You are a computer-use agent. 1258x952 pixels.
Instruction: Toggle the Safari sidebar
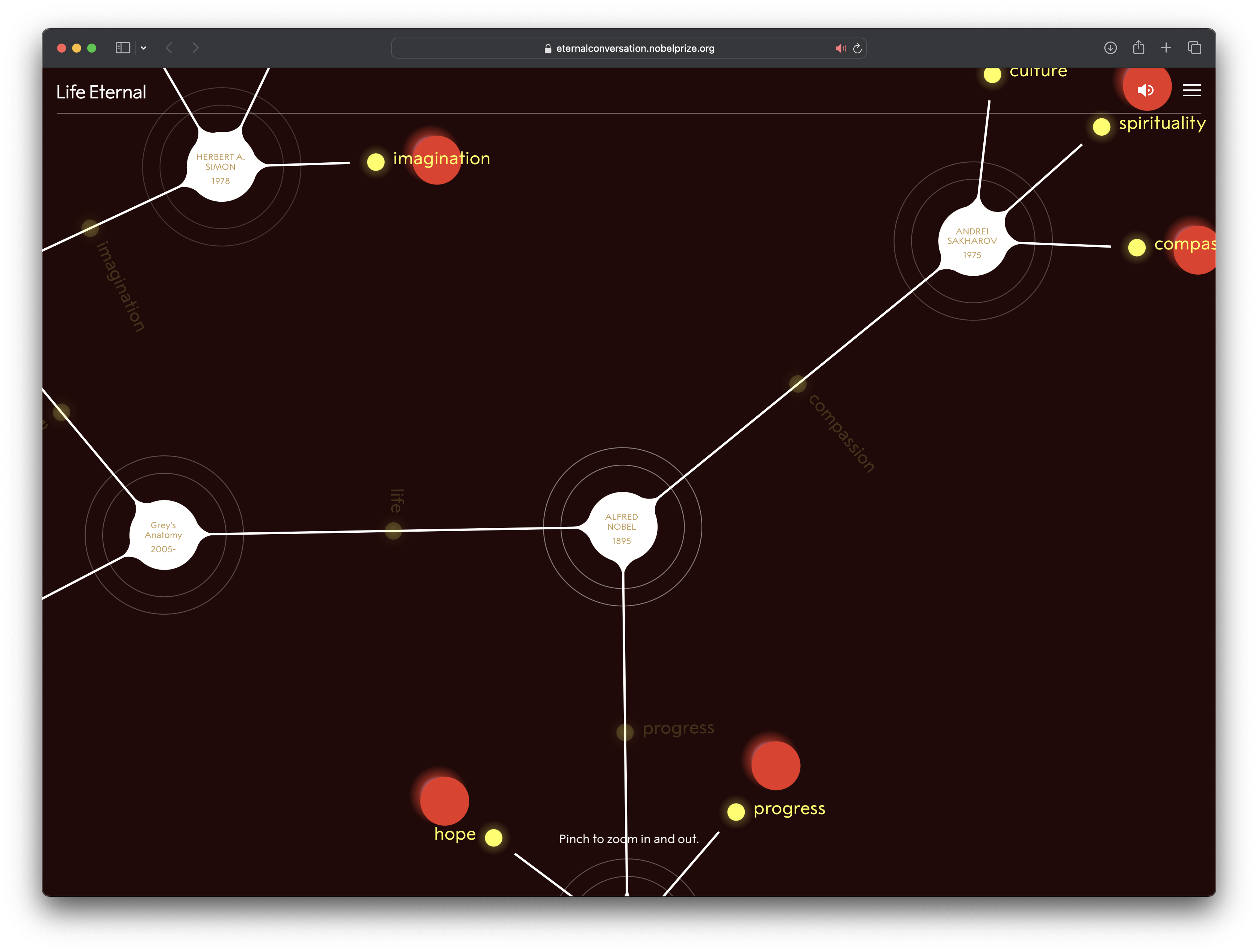click(x=123, y=48)
